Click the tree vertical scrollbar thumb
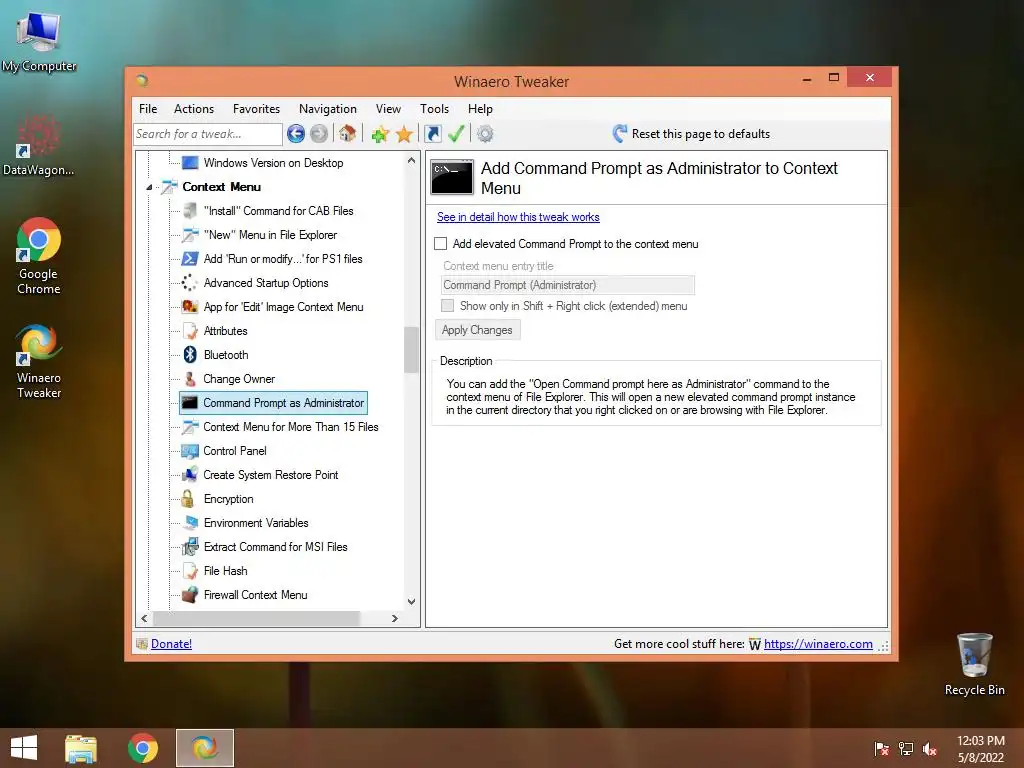Screen dimensions: 1024x768 411,349
